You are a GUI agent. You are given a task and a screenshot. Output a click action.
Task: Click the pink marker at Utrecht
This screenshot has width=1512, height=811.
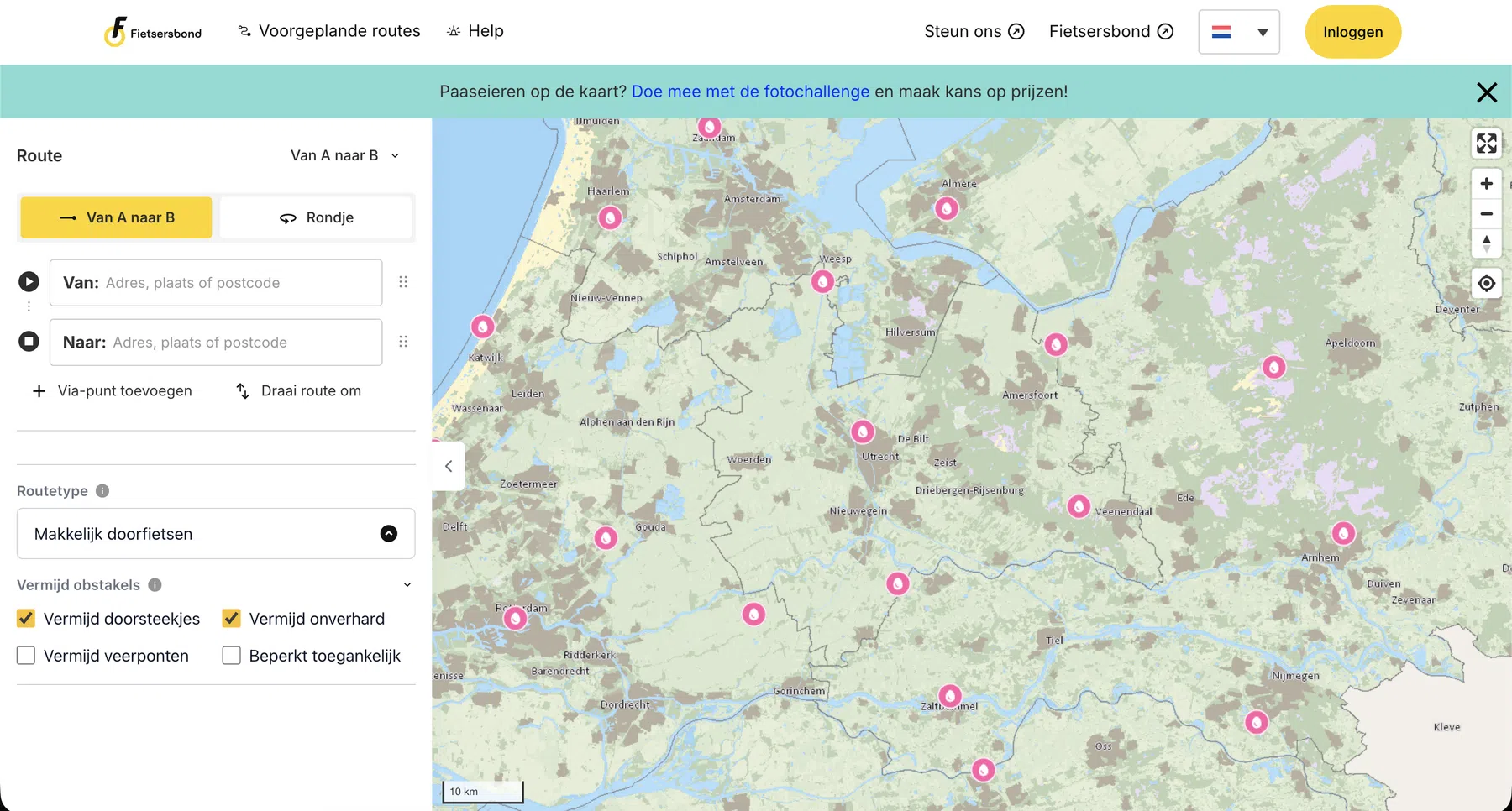tap(863, 432)
